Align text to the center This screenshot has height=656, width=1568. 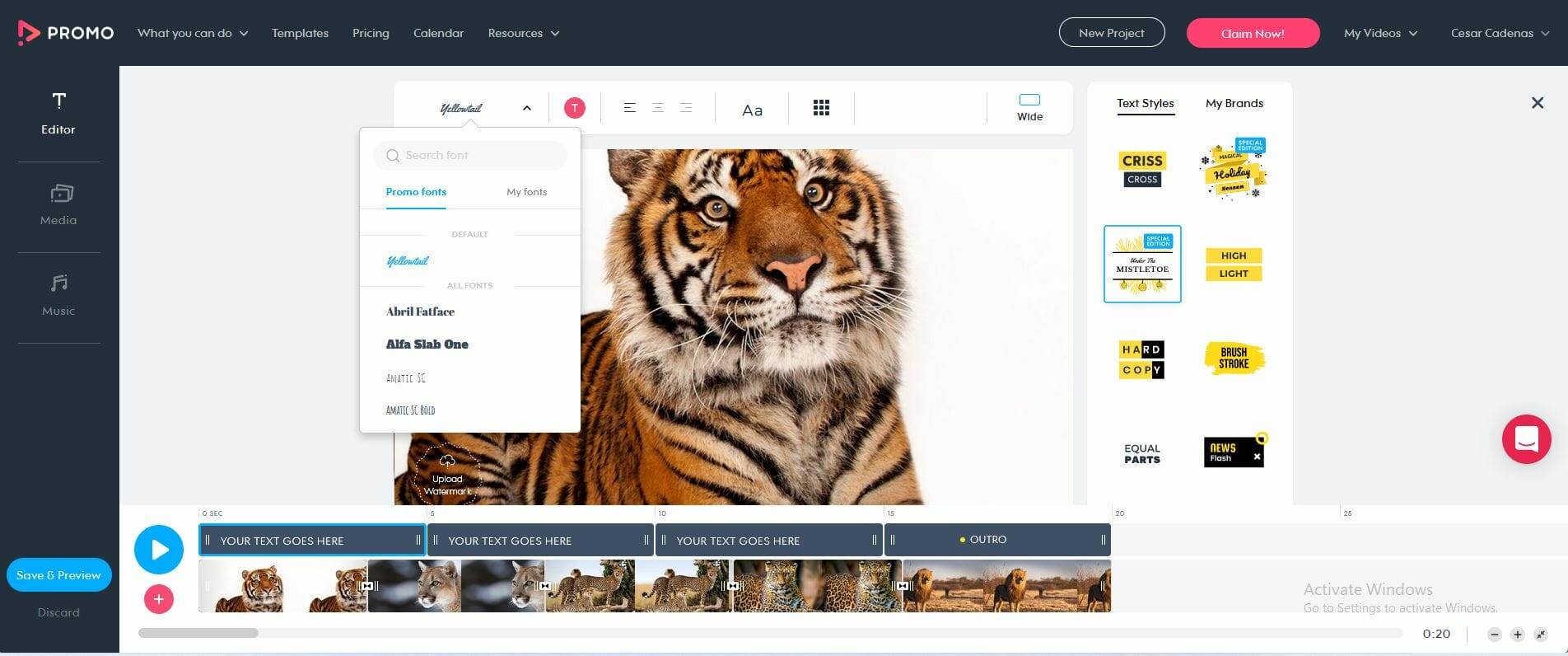pos(658,108)
